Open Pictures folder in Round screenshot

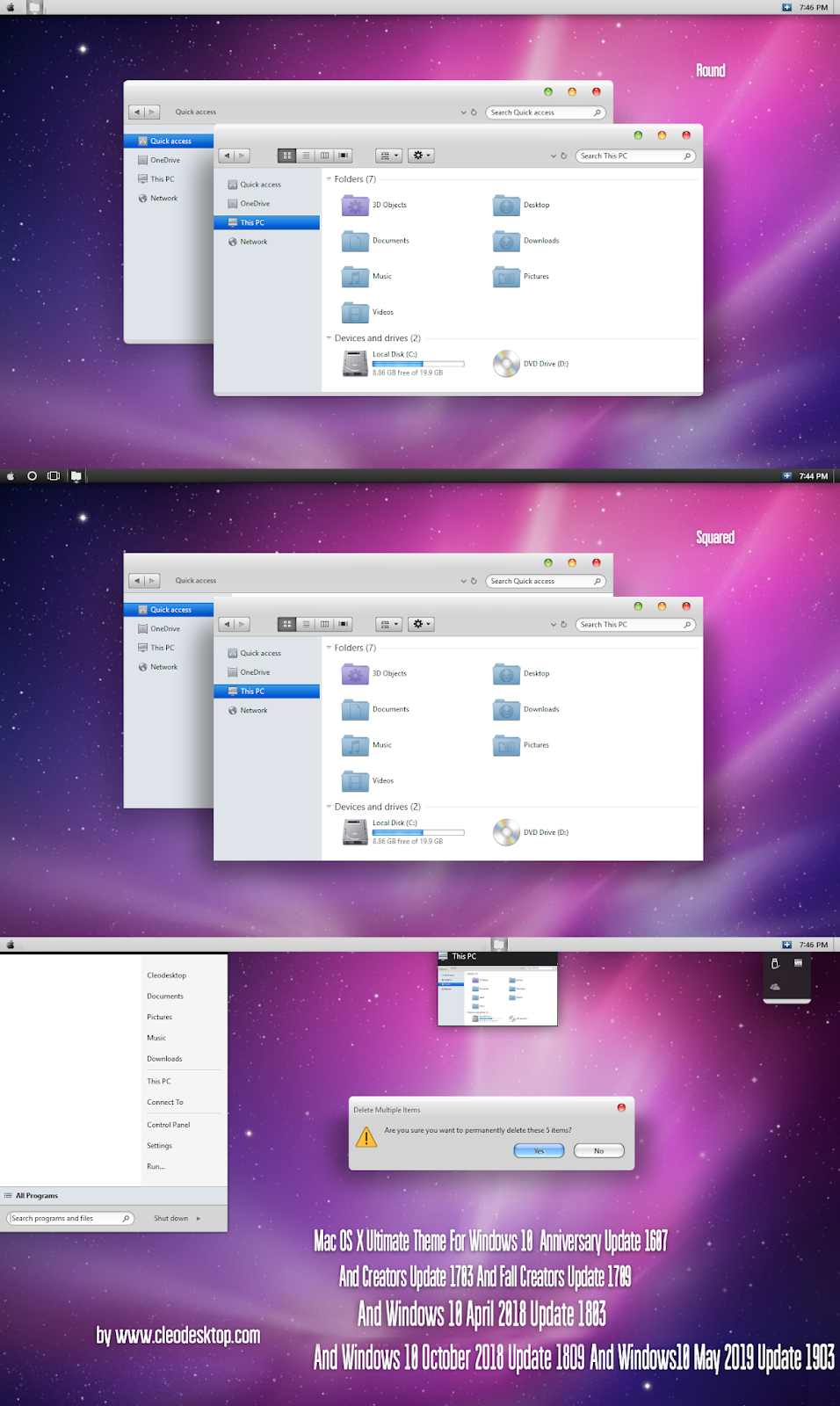521,277
